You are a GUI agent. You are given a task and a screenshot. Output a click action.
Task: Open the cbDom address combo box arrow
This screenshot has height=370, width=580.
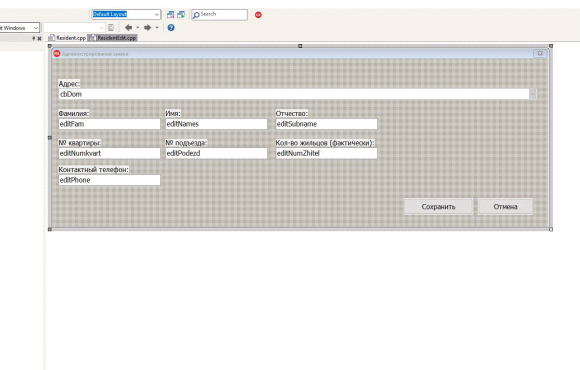click(x=533, y=94)
